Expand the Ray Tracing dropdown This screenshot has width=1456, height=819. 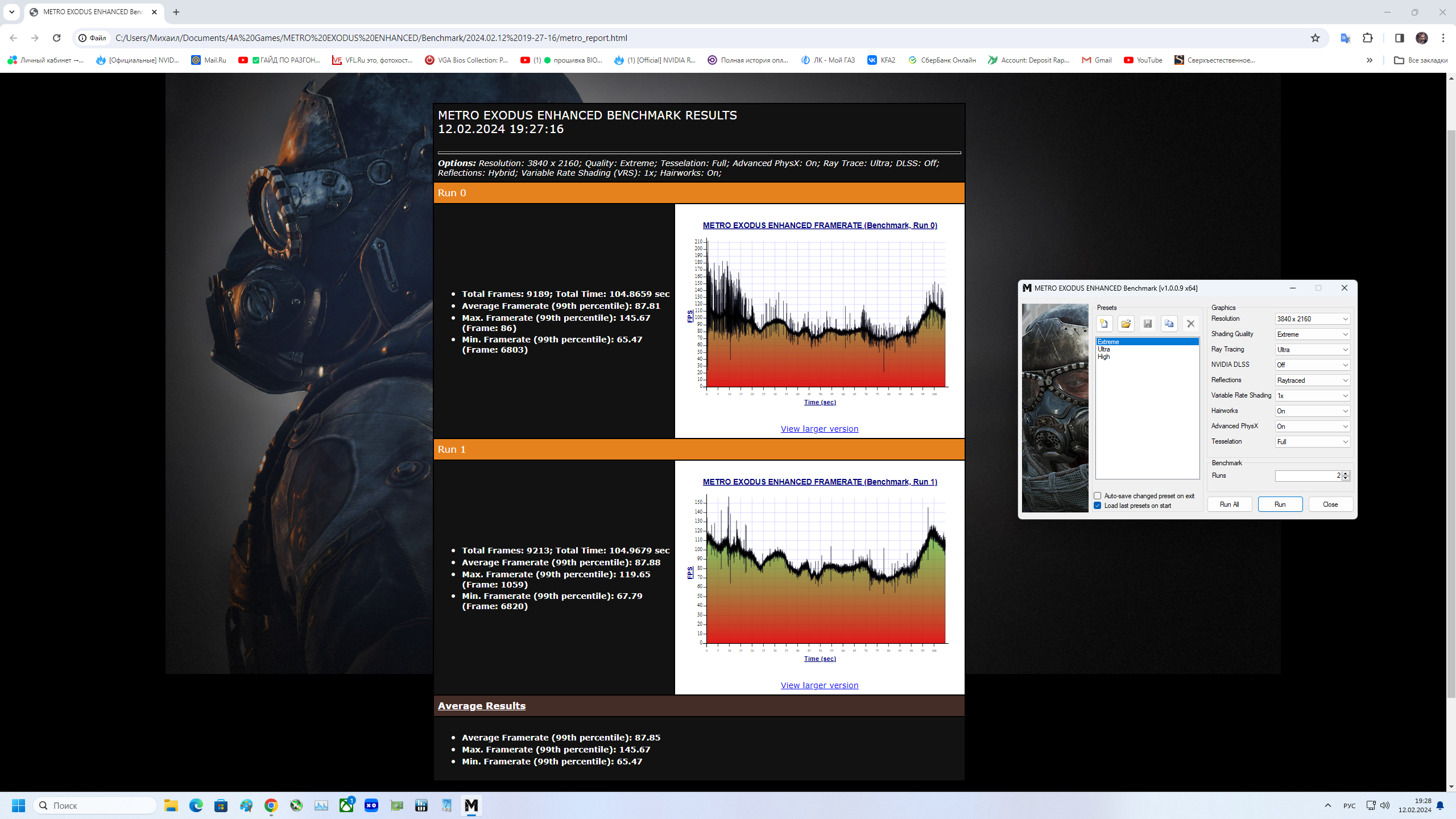click(x=1312, y=350)
